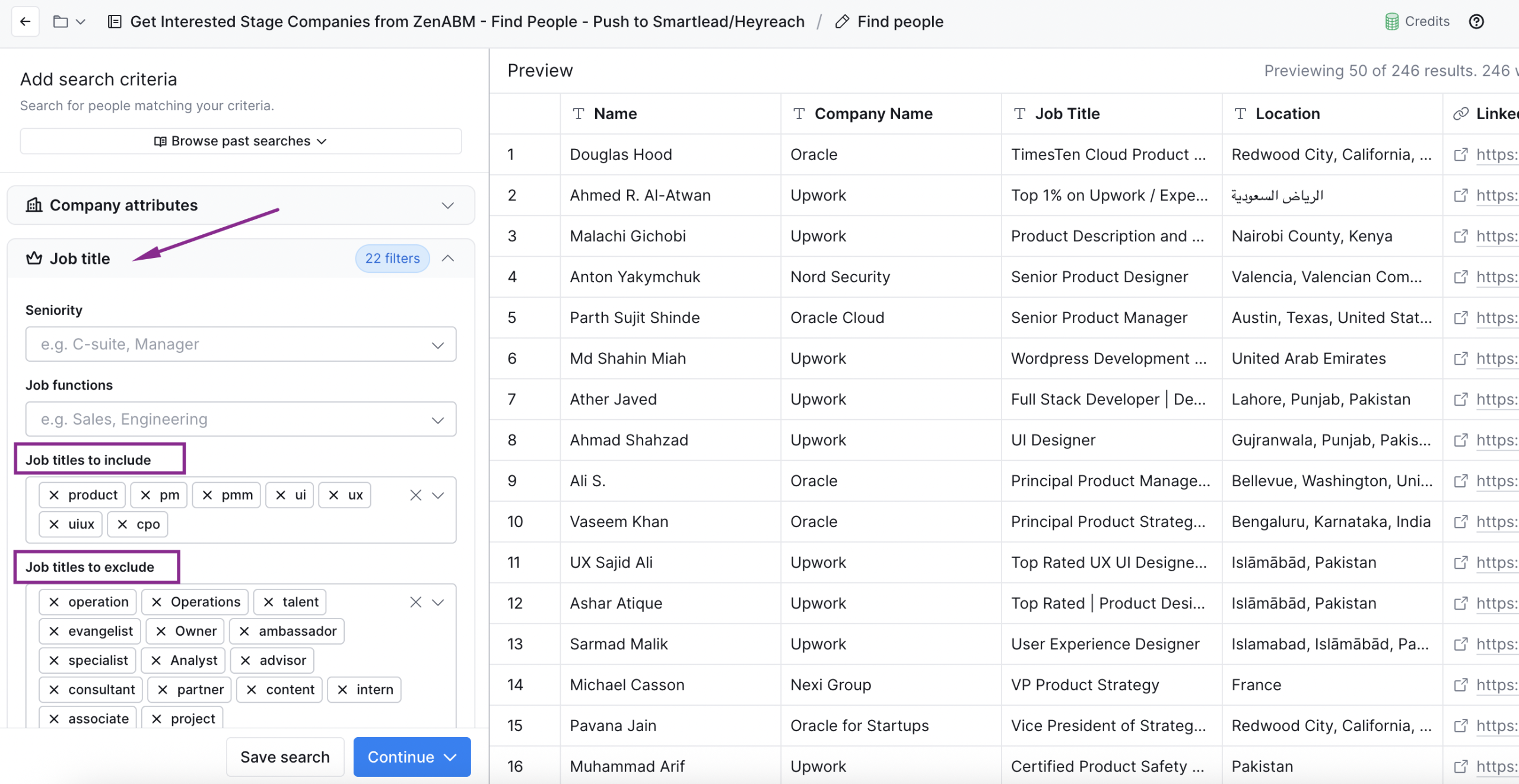Open the Credits indicator
This screenshot has width=1519, height=784.
[x=1418, y=21]
